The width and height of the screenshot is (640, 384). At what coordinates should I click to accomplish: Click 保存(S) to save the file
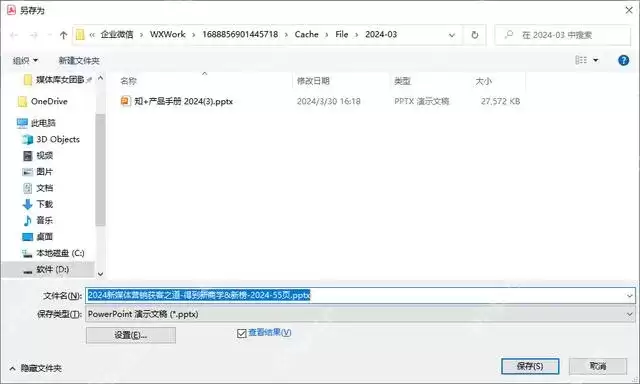[530, 366]
